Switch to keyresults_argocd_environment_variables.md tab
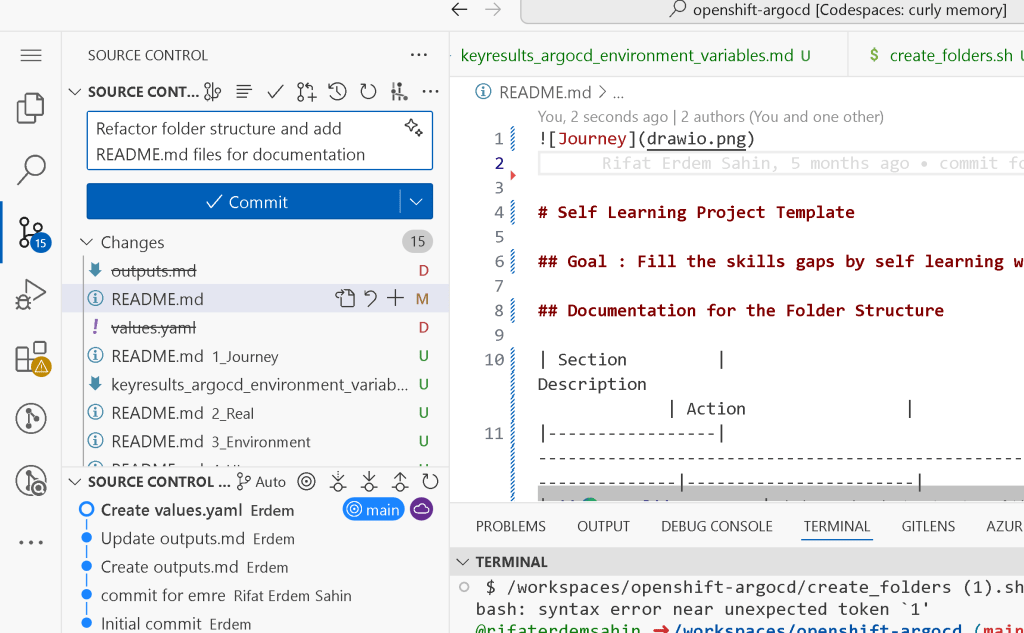The width and height of the screenshot is (1024, 633). pyautogui.click(x=635, y=56)
